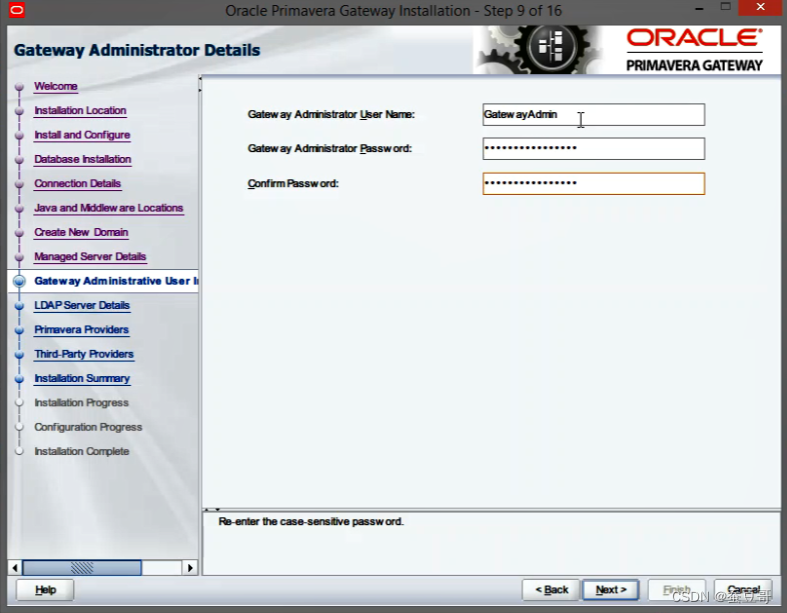Close the installer window
Screen dimensions: 787x613
(x=761, y=7)
